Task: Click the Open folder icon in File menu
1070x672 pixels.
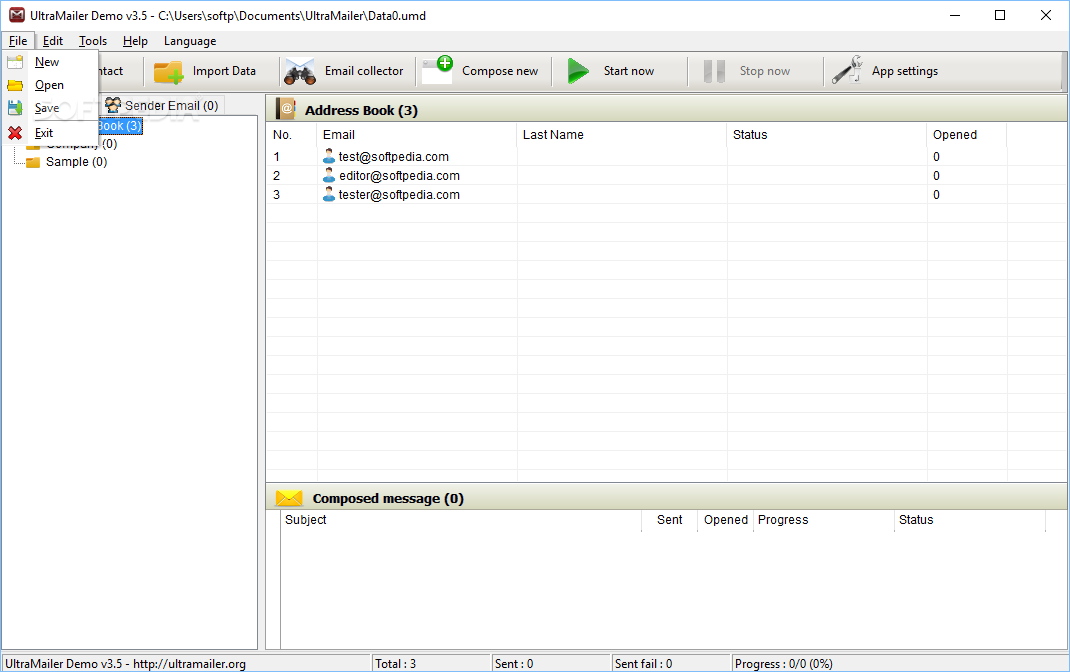Action: pos(15,85)
